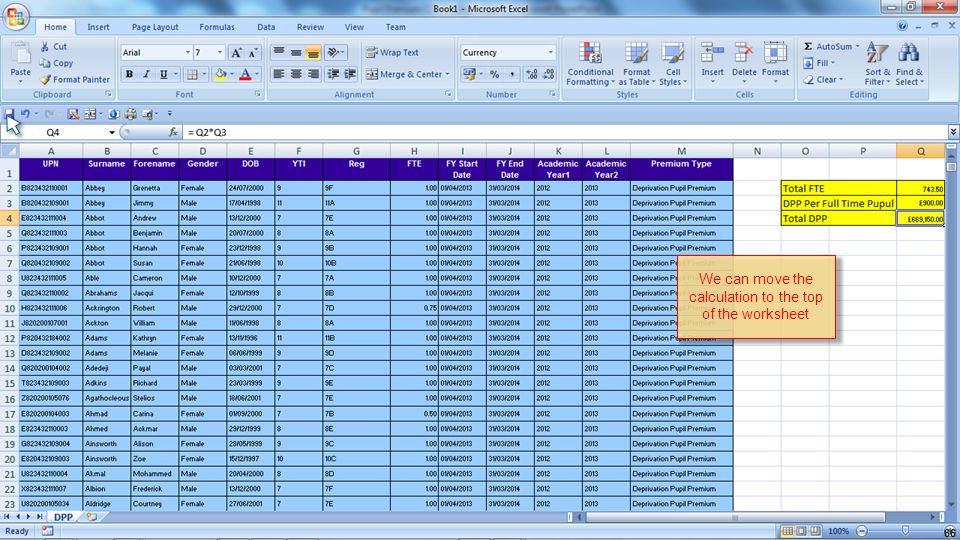Click Wrap Text button
Viewport: 960px width, 540px height.
(392, 53)
